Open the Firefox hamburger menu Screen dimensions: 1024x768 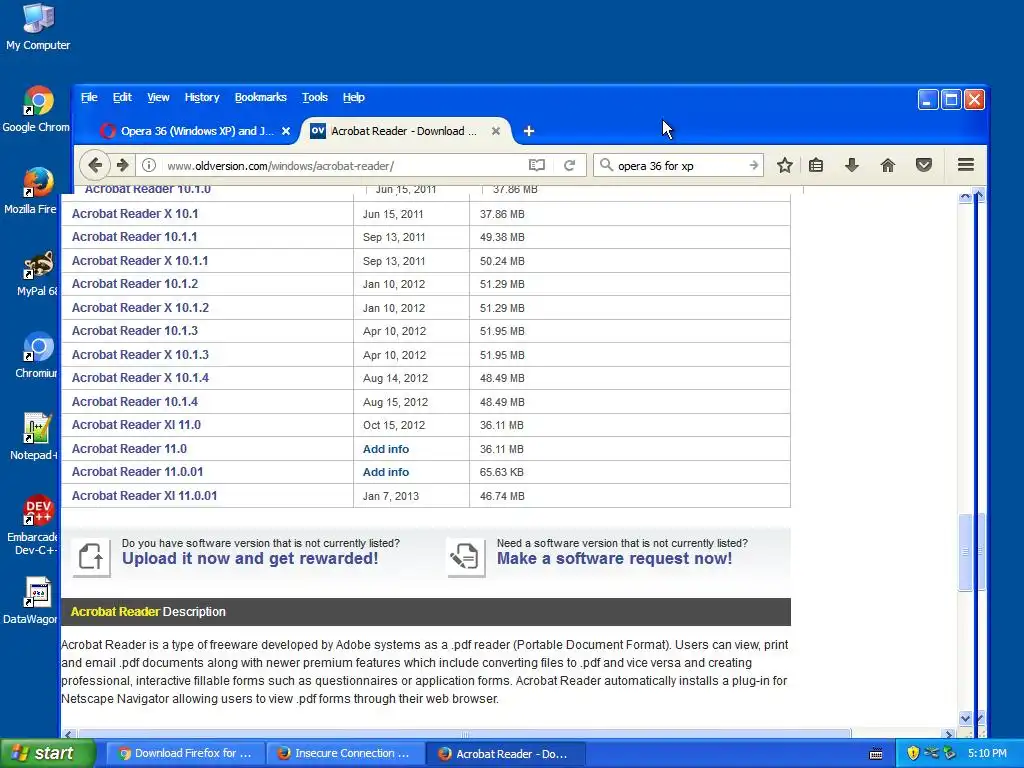pyautogui.click(x=966, y=165)
